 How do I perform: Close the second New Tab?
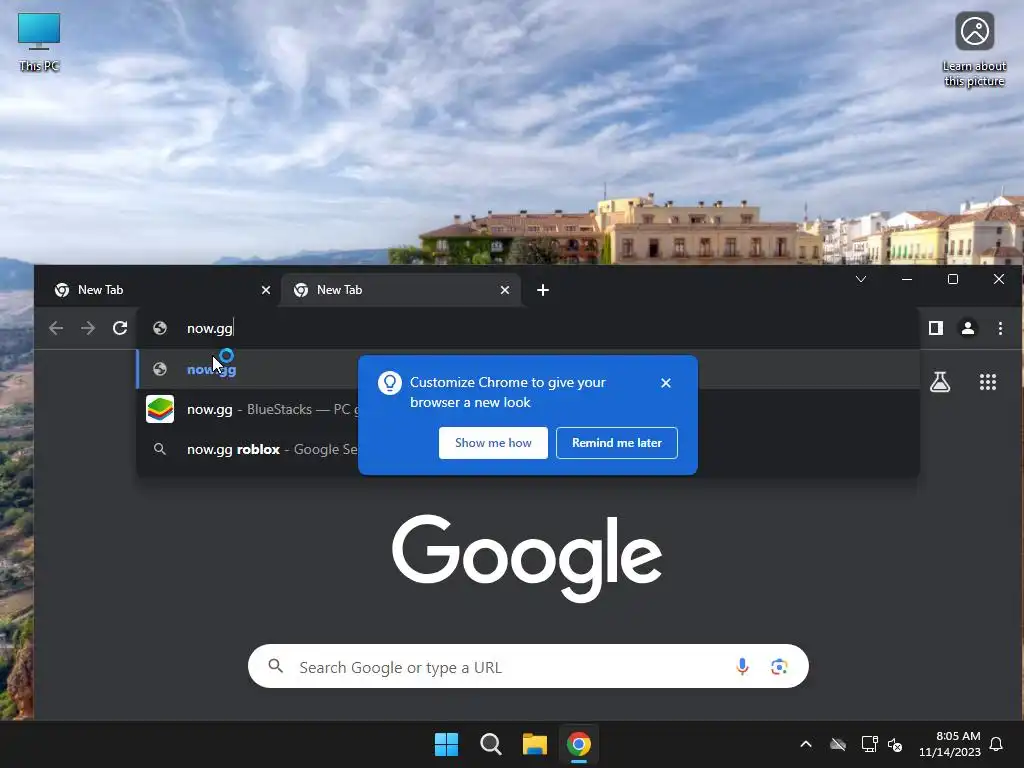[505, 290]
